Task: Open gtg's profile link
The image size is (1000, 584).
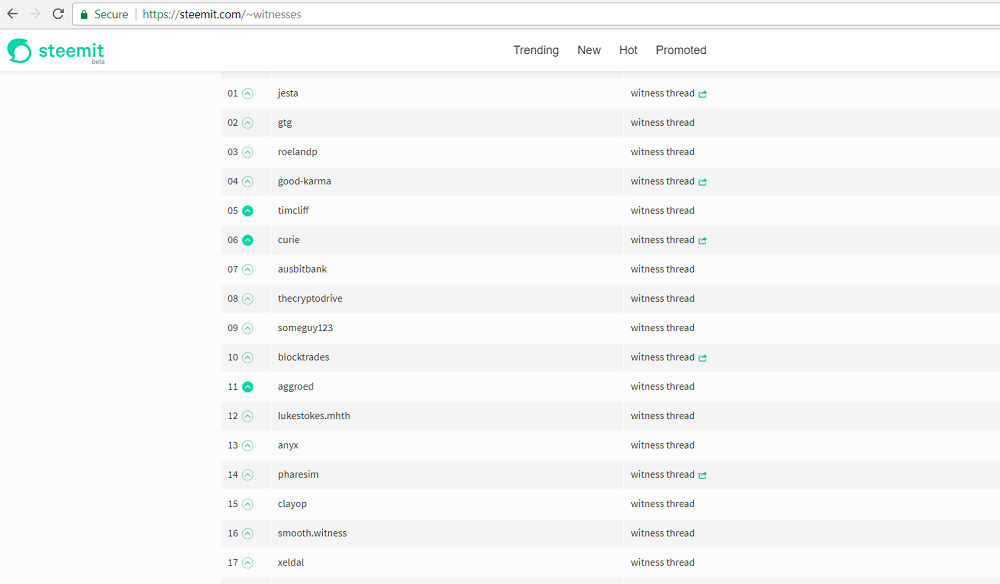Action: (284, 122)
